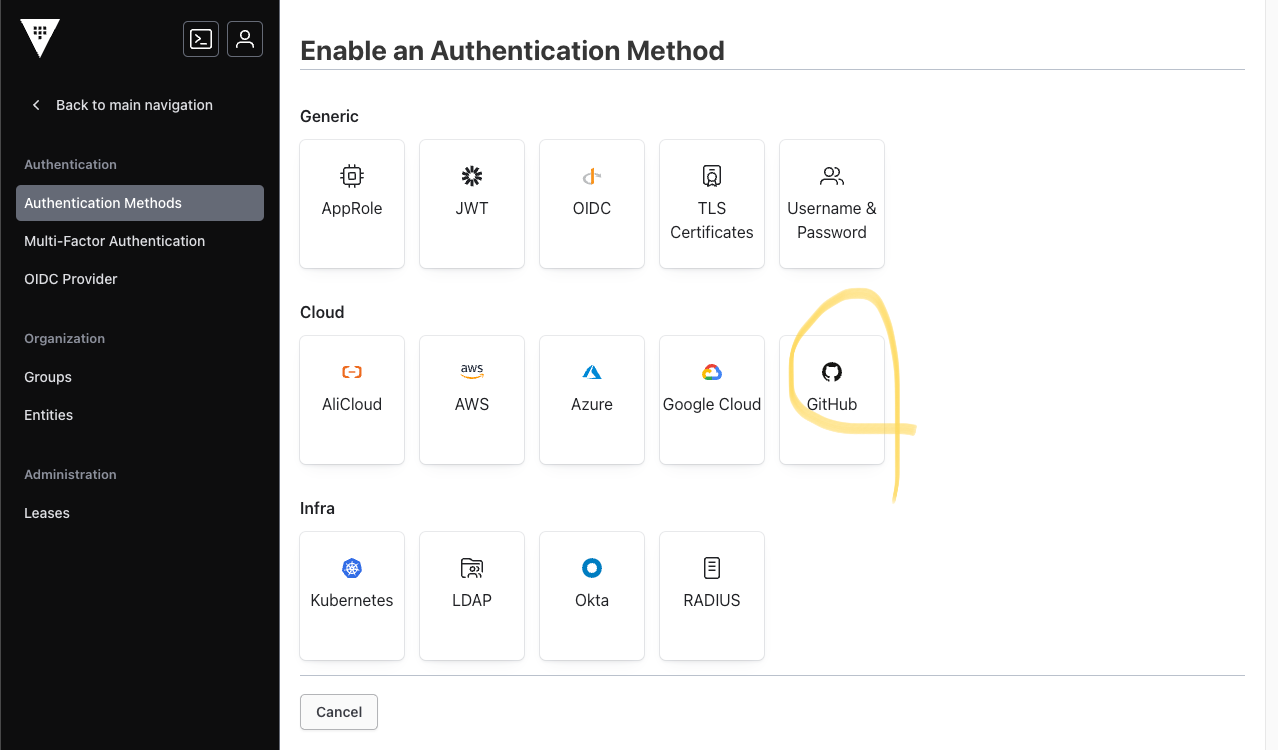Select the Google Cloud logo icon

click(712, 372)
